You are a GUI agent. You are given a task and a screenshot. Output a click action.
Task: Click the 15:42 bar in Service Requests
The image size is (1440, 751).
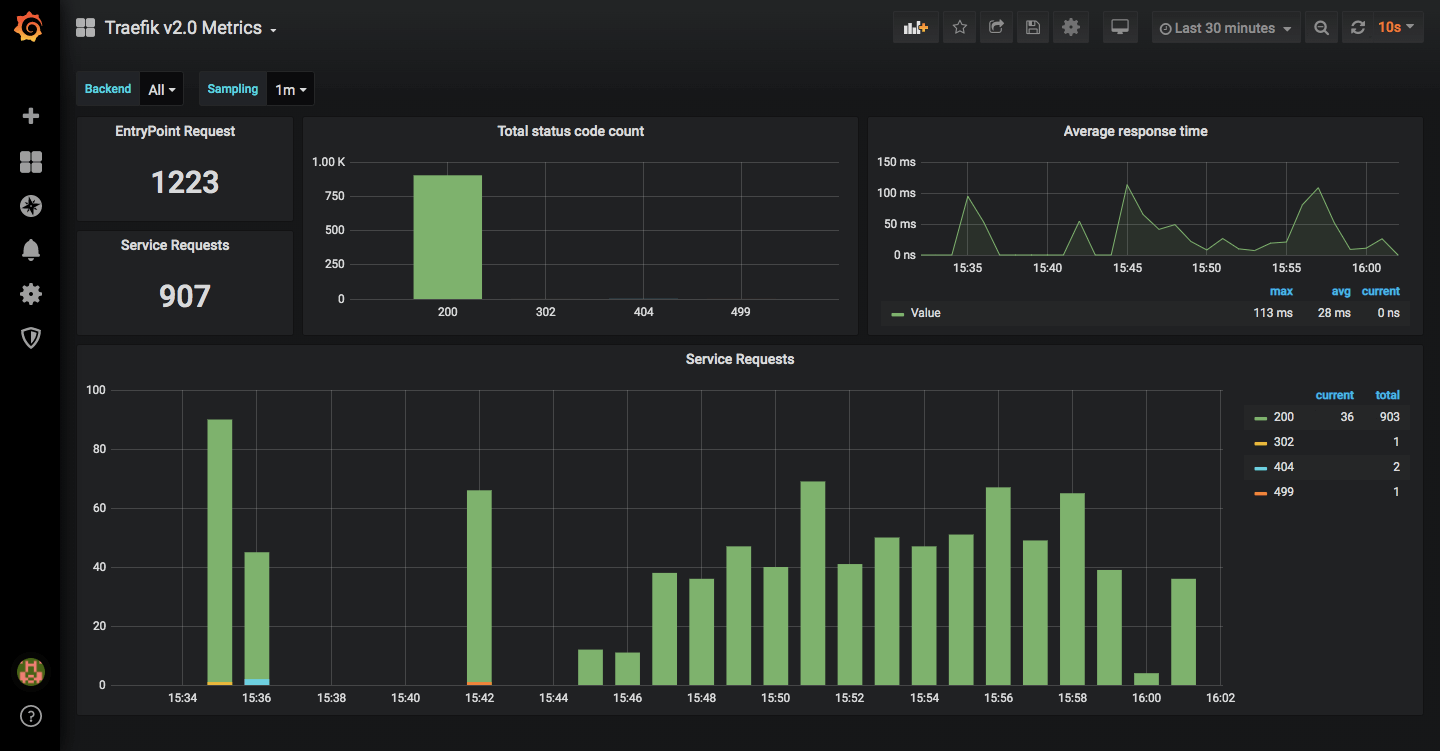tap(479, 587)
